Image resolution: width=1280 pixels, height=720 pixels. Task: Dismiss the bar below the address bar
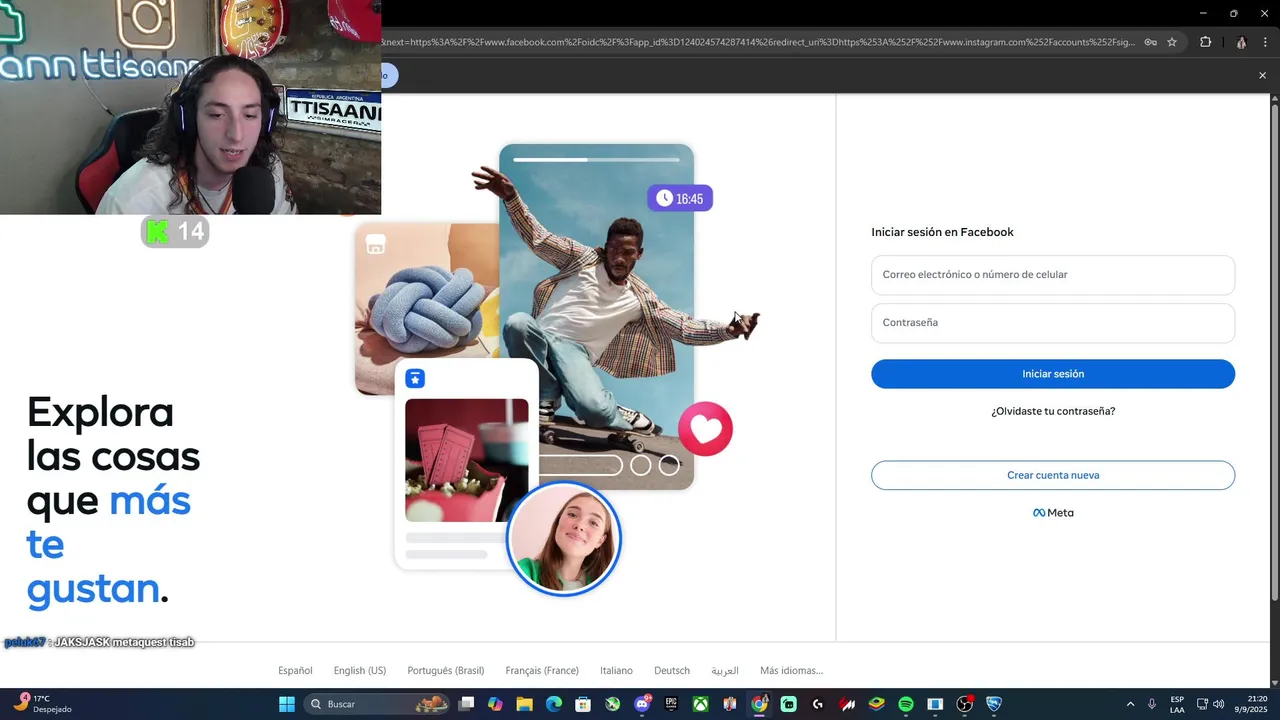tap(1262, 75)
